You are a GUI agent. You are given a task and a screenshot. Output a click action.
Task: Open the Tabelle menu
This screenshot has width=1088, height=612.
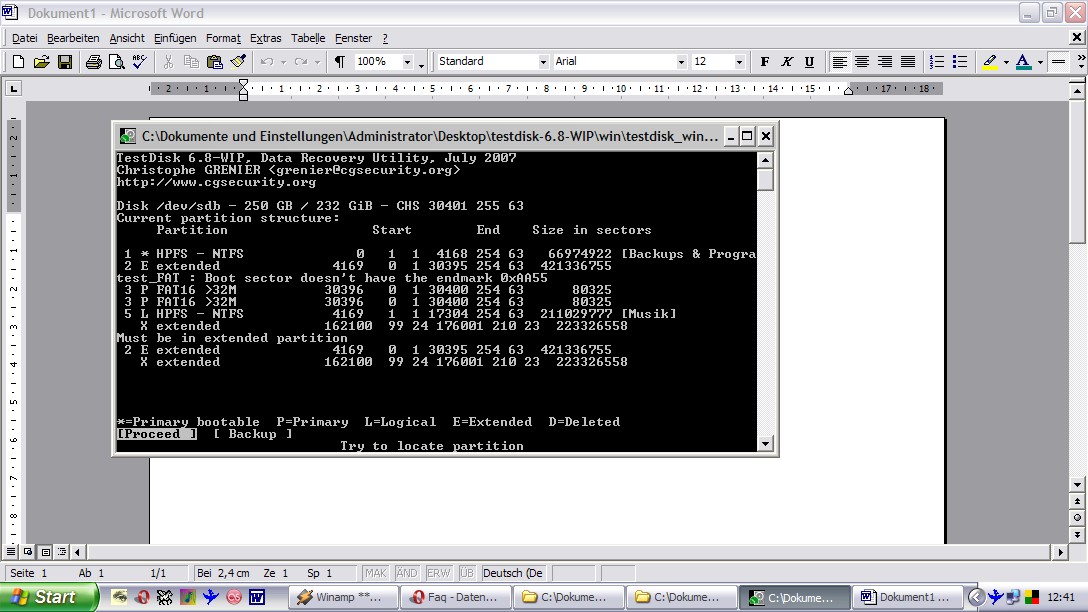pos(308,38)
